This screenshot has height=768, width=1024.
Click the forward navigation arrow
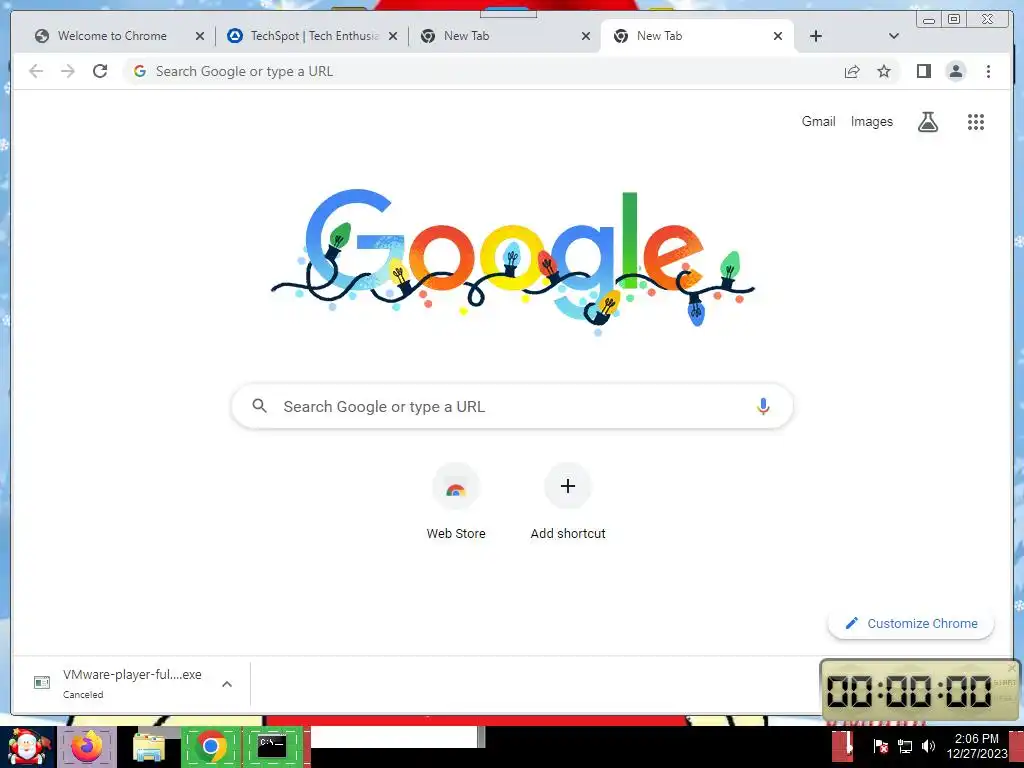click(x=68, y=71)
